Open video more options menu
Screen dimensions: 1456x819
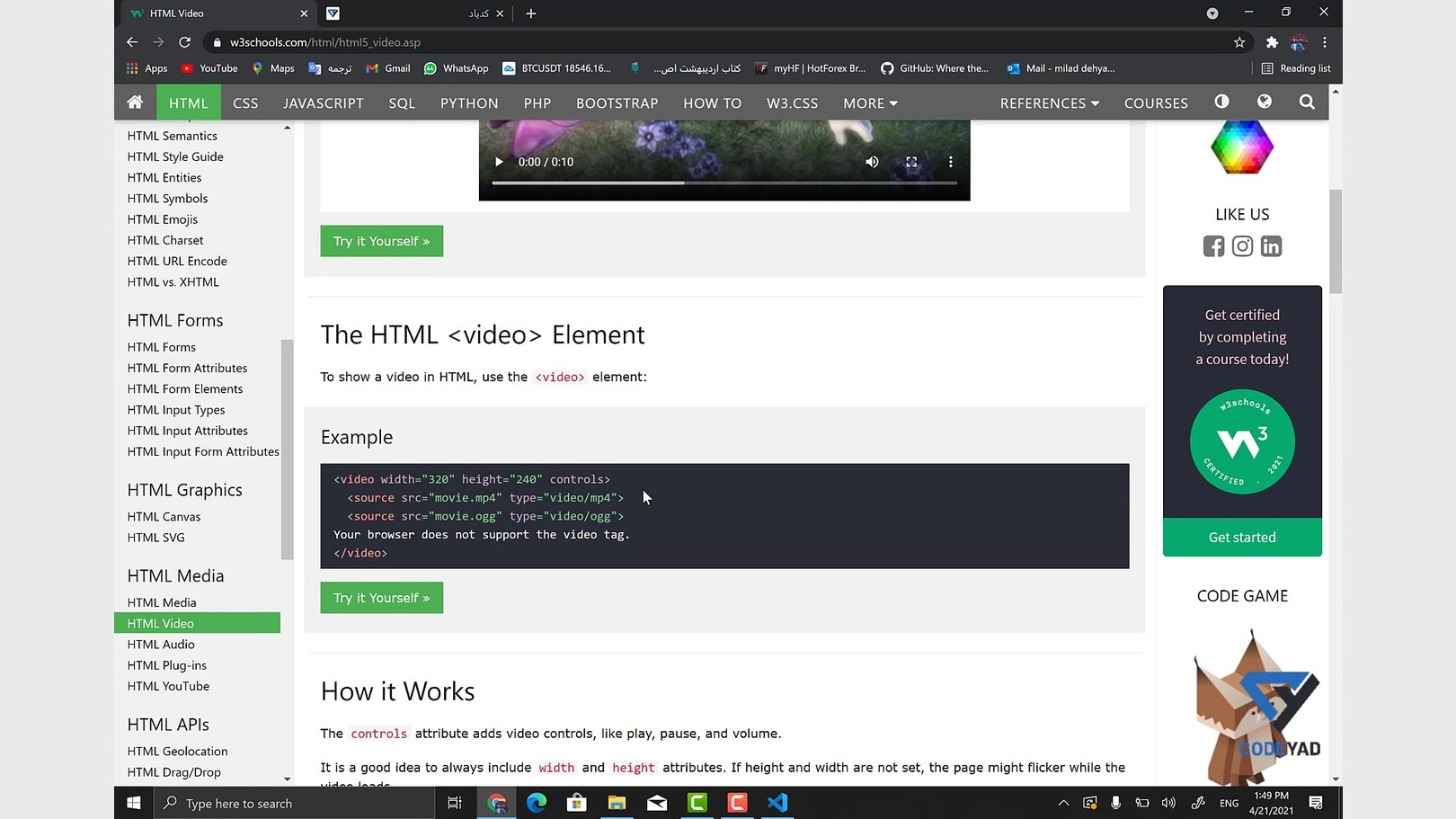pyautogui.click(x=950, y=162)
